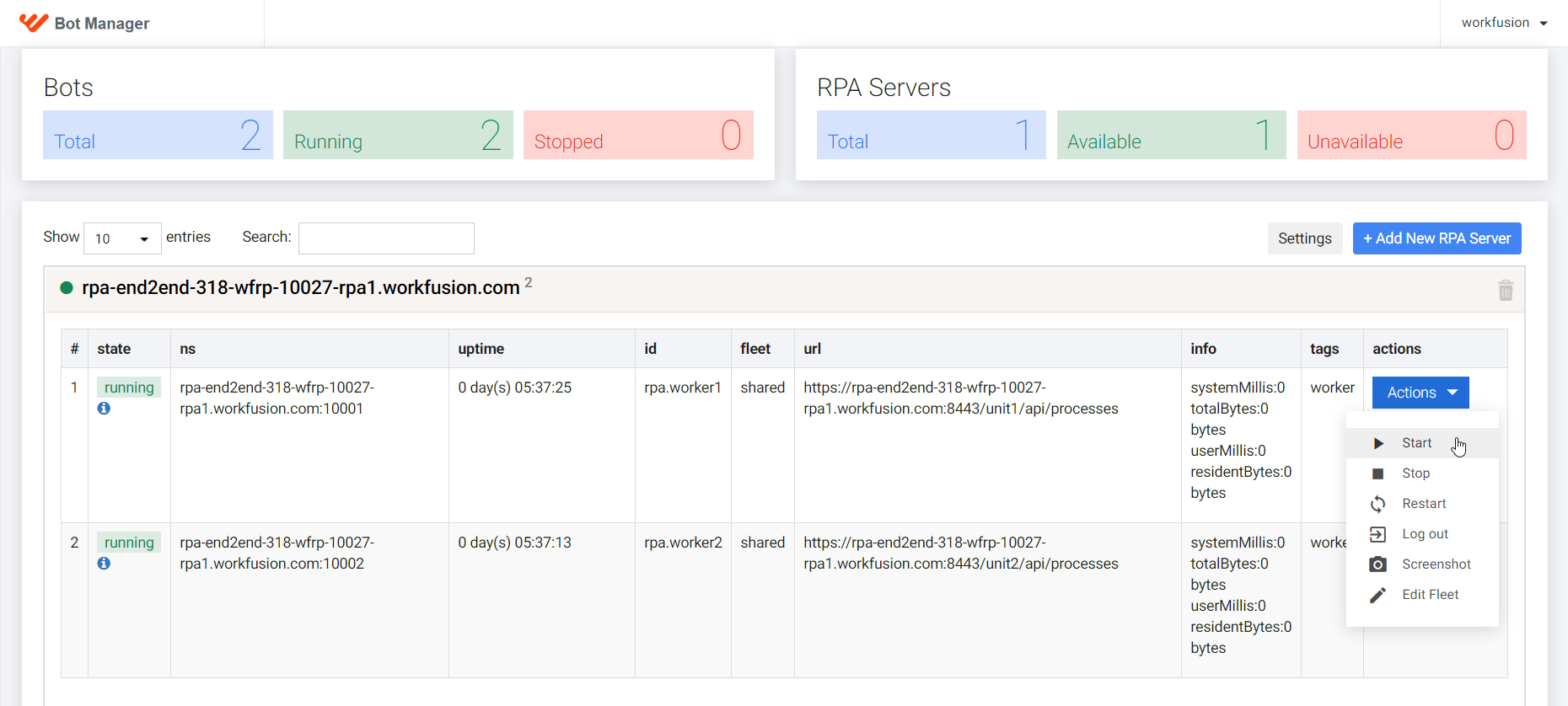1568x706 pixels.
Task: Click ns ending in :10001
Action: pyautogui.click(x=277, y=398)
